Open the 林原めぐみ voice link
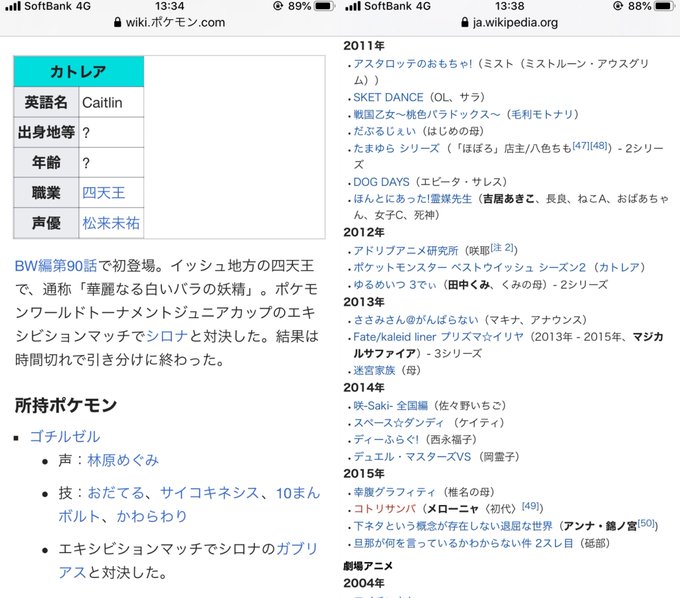680x598 pixels. tap(123, 460)
